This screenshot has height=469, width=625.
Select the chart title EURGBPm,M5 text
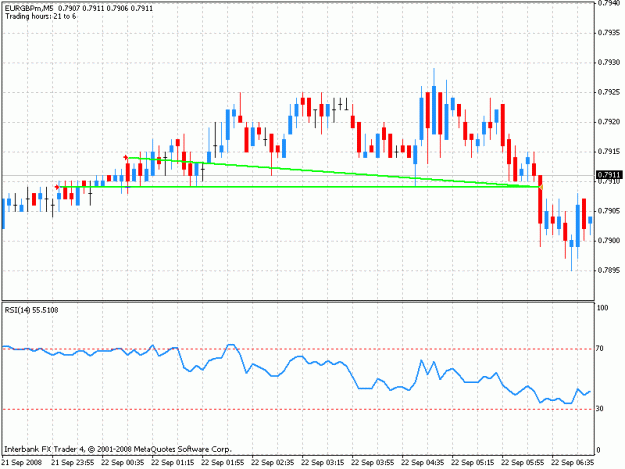coord(29,8)
